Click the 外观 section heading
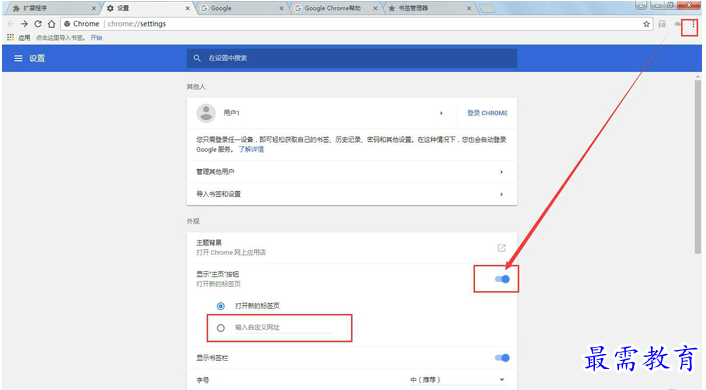The width and height of the screenshot is (706, 390). pos(193,221)
